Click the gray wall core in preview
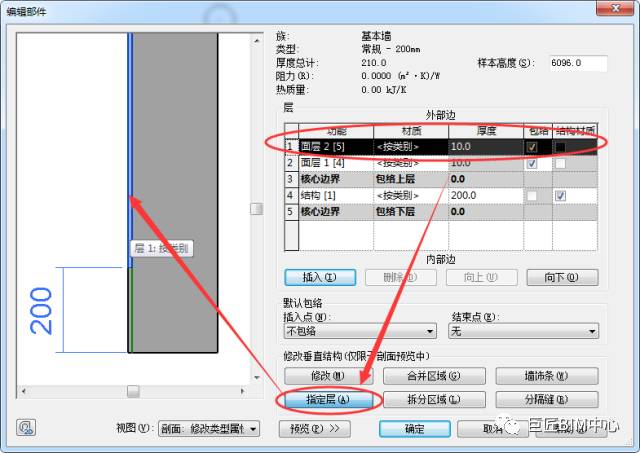The width and height of the screenshot is (640, 453). click(x=176, y=193)
